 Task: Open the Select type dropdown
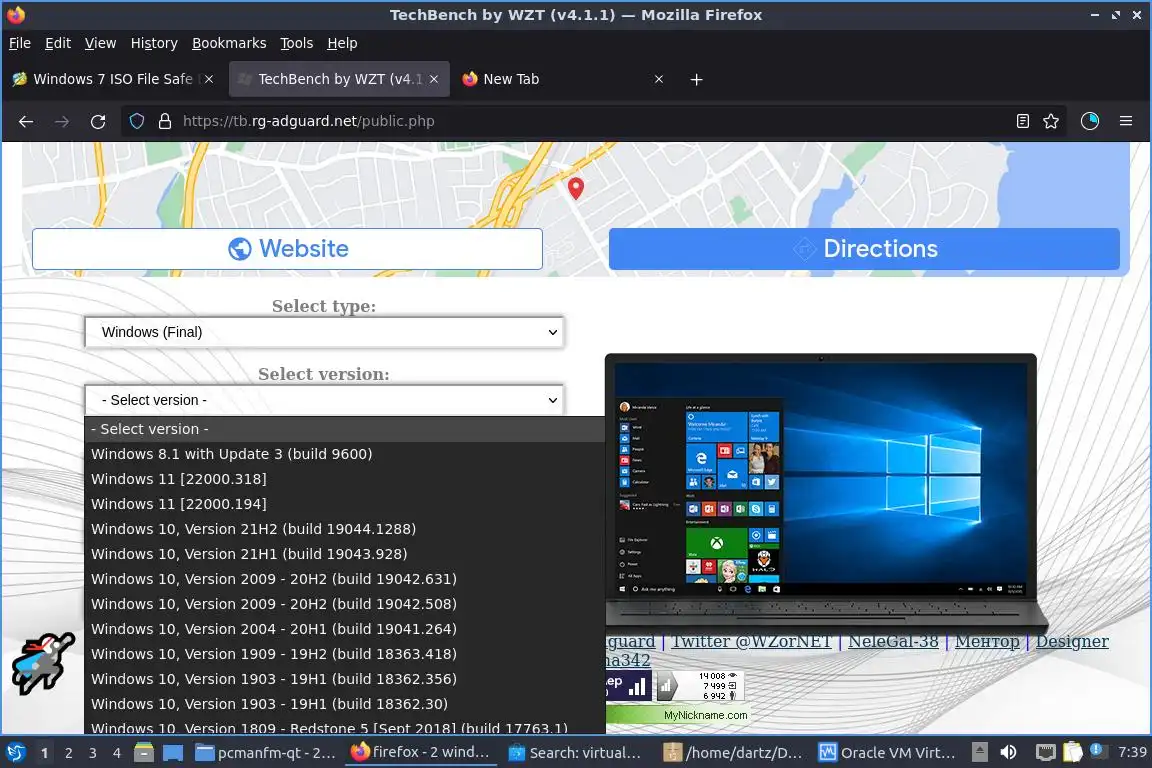click(x=324, y=332)
